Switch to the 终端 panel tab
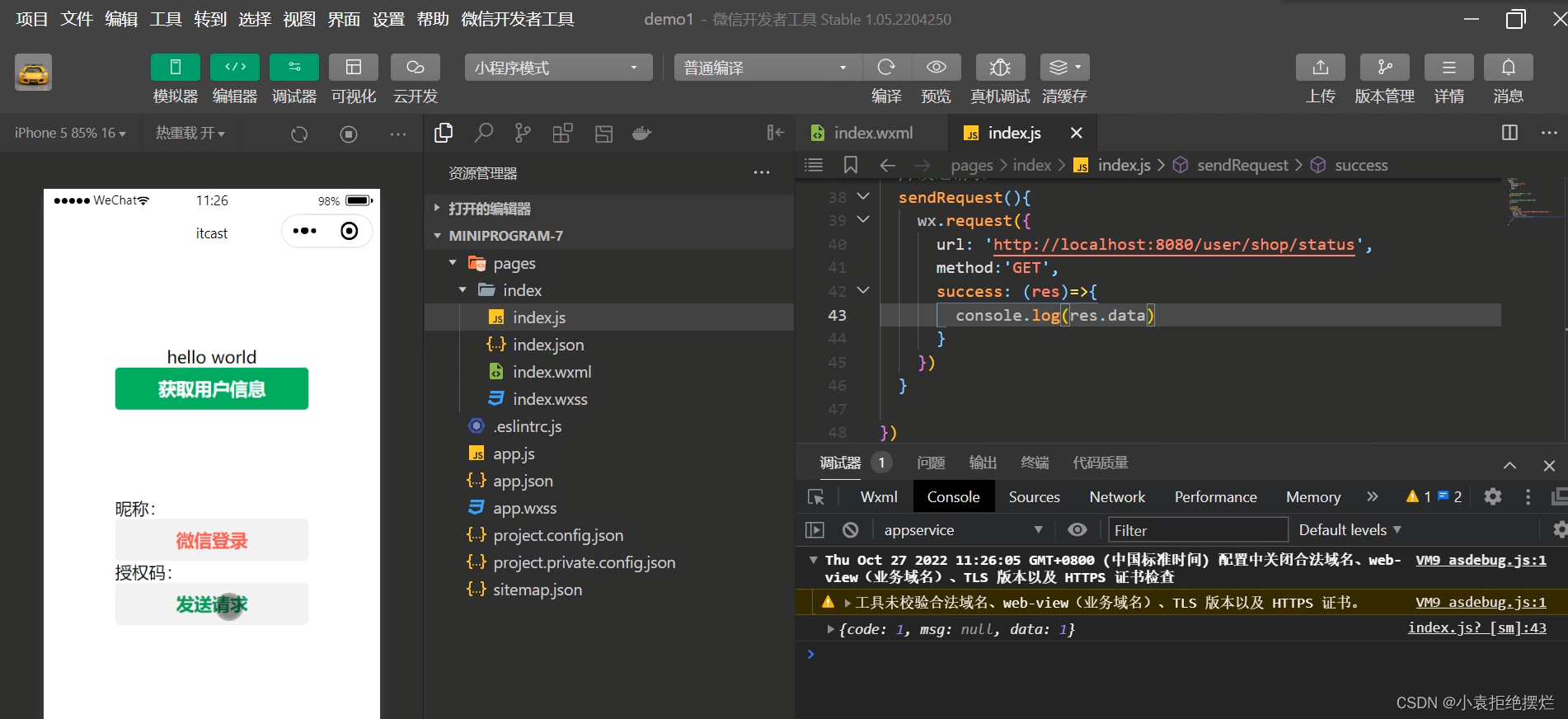This screenshot has width=1568, height=719. (x=1035, y=463)
